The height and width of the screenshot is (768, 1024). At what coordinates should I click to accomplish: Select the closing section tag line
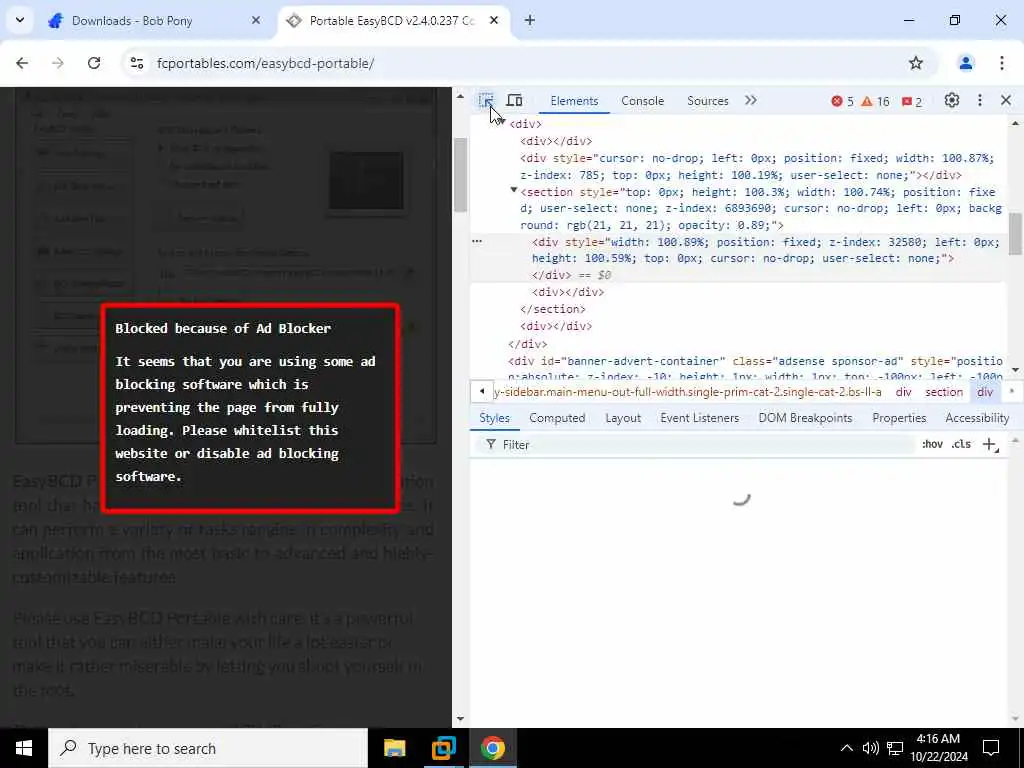click(552, 309)
